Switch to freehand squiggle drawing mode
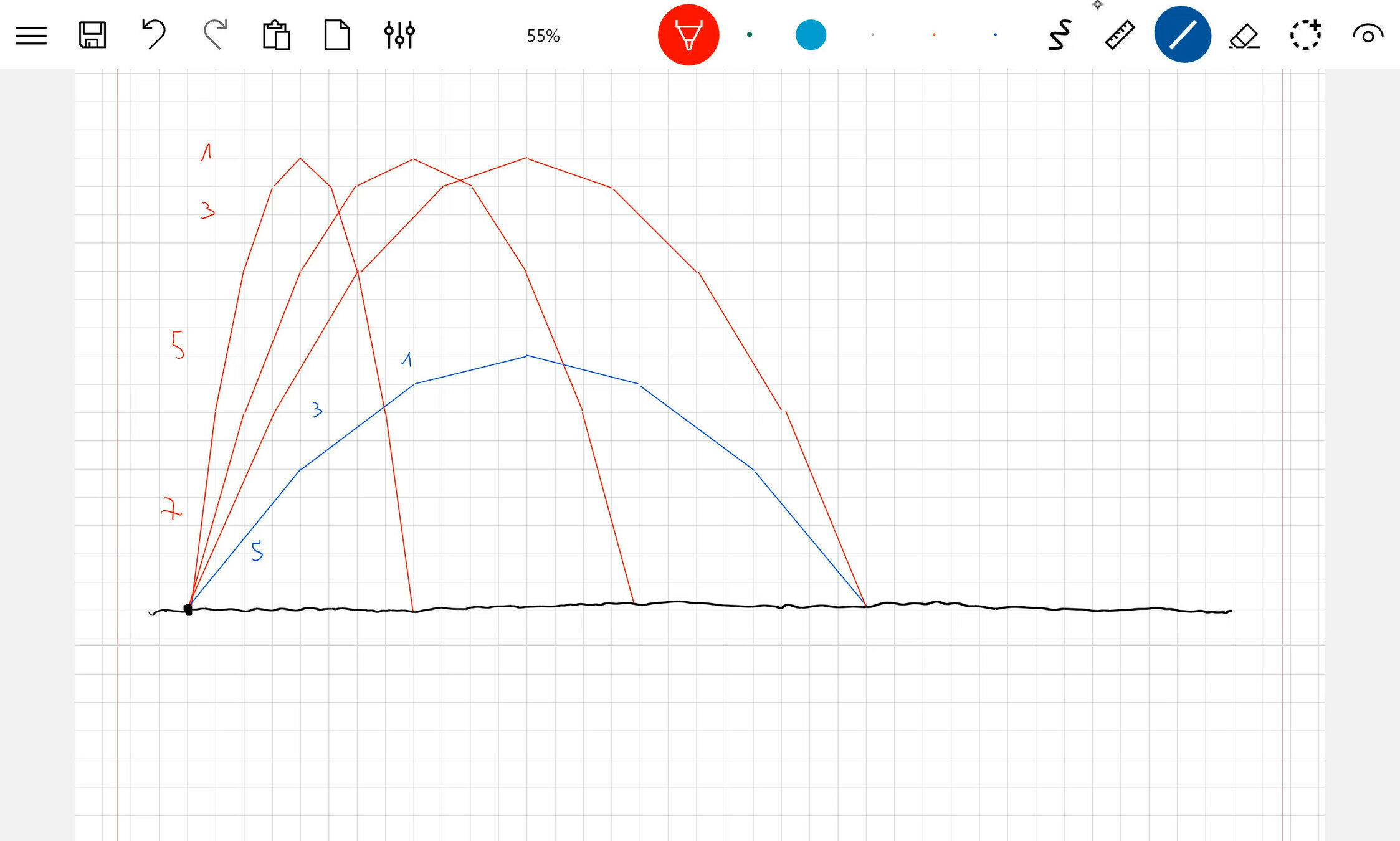Screen dimensions: 1400x841 (x=1059, y=35)
